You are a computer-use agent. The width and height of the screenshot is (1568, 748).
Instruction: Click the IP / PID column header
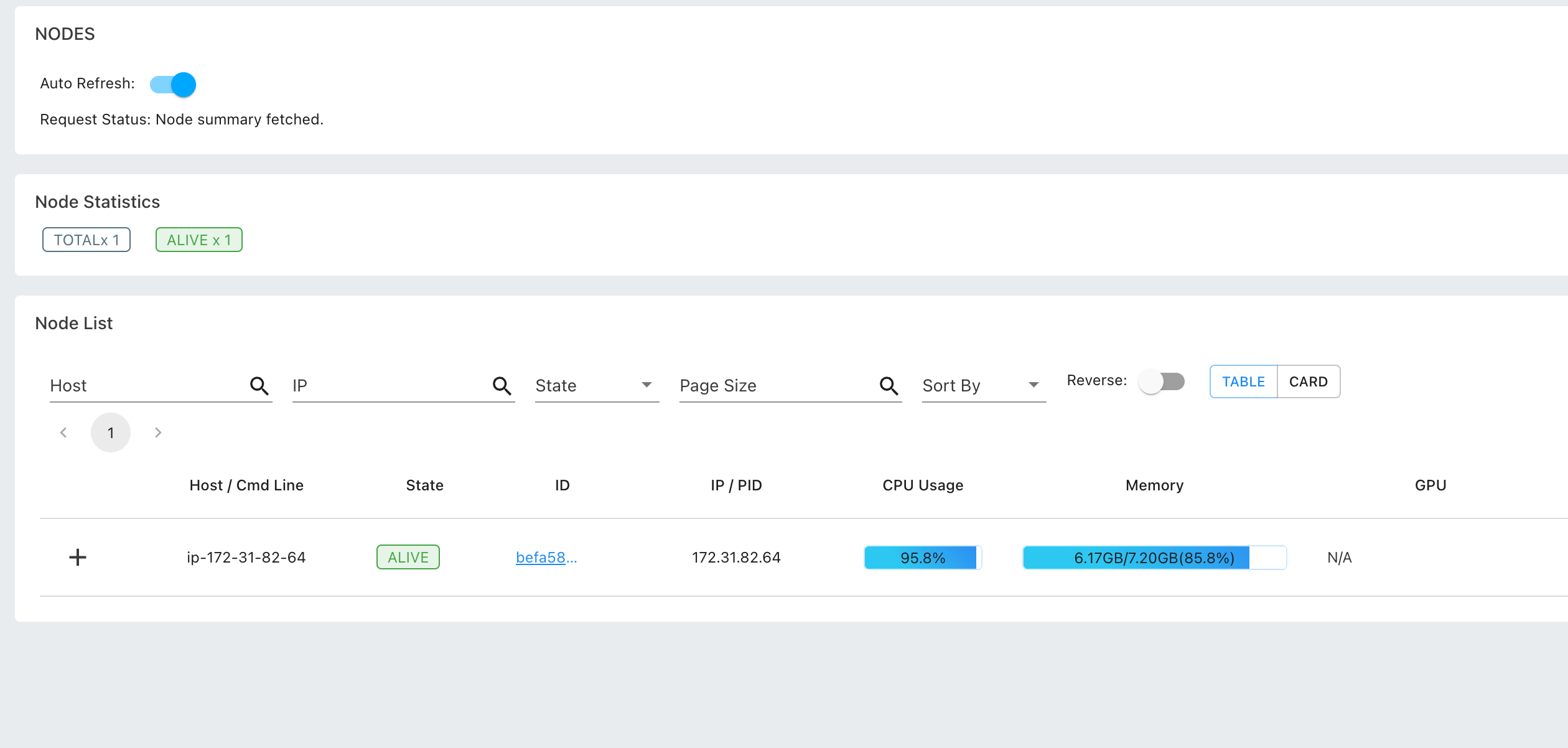[736, 485]
